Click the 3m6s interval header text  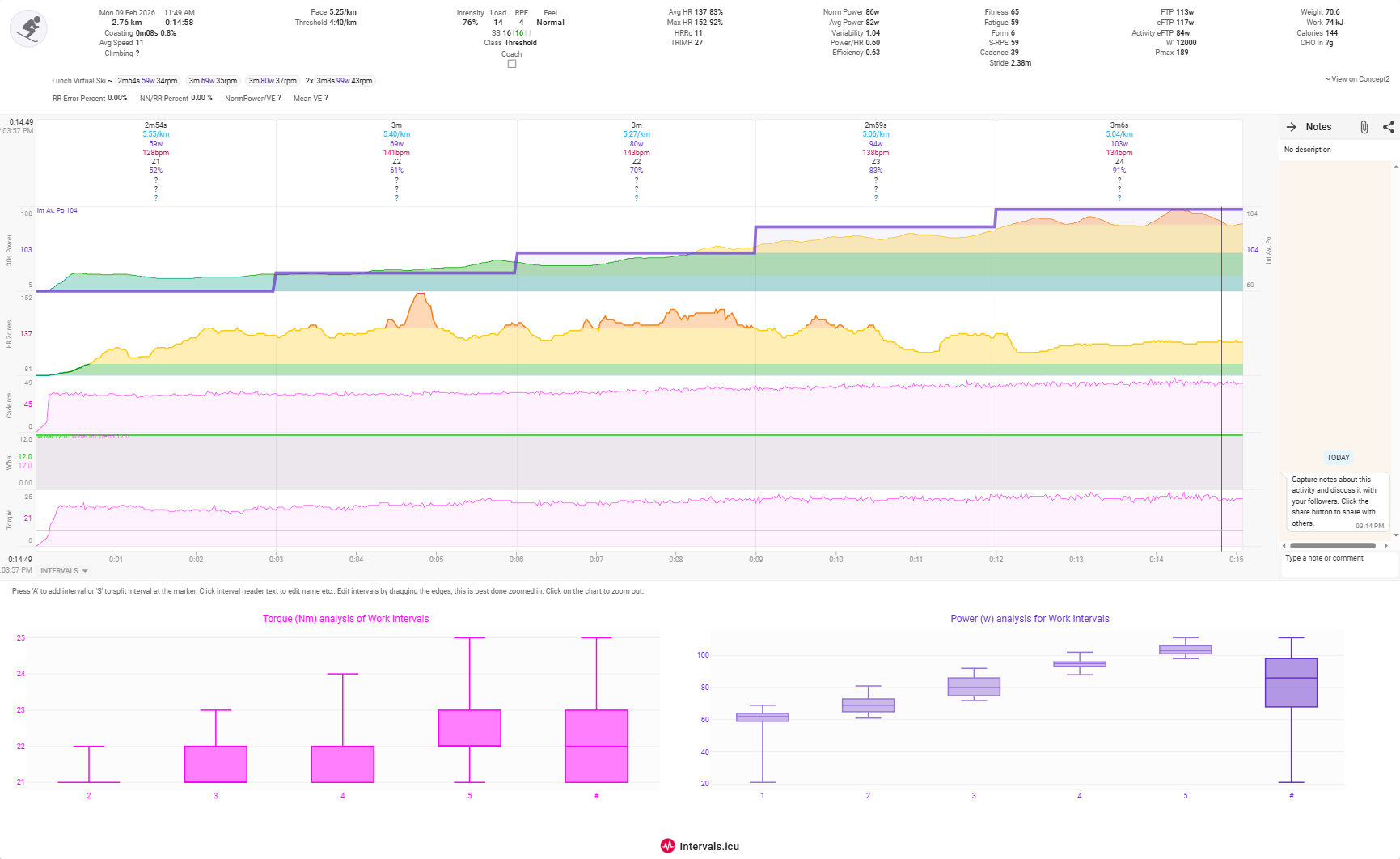[1119, 125]
